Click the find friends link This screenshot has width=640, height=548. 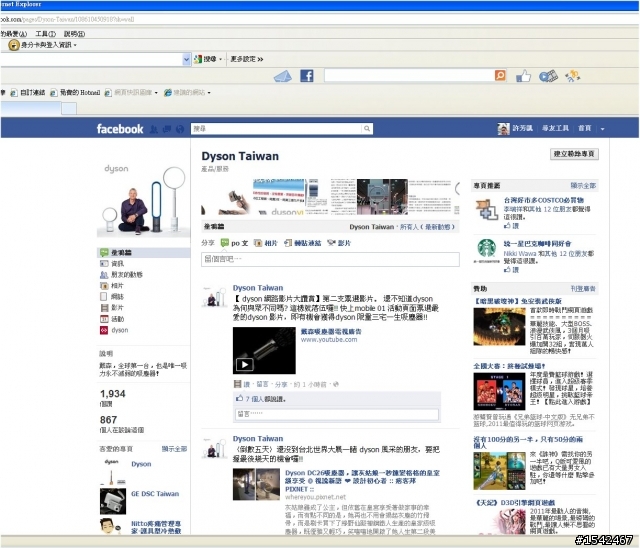tap(555, 129)
